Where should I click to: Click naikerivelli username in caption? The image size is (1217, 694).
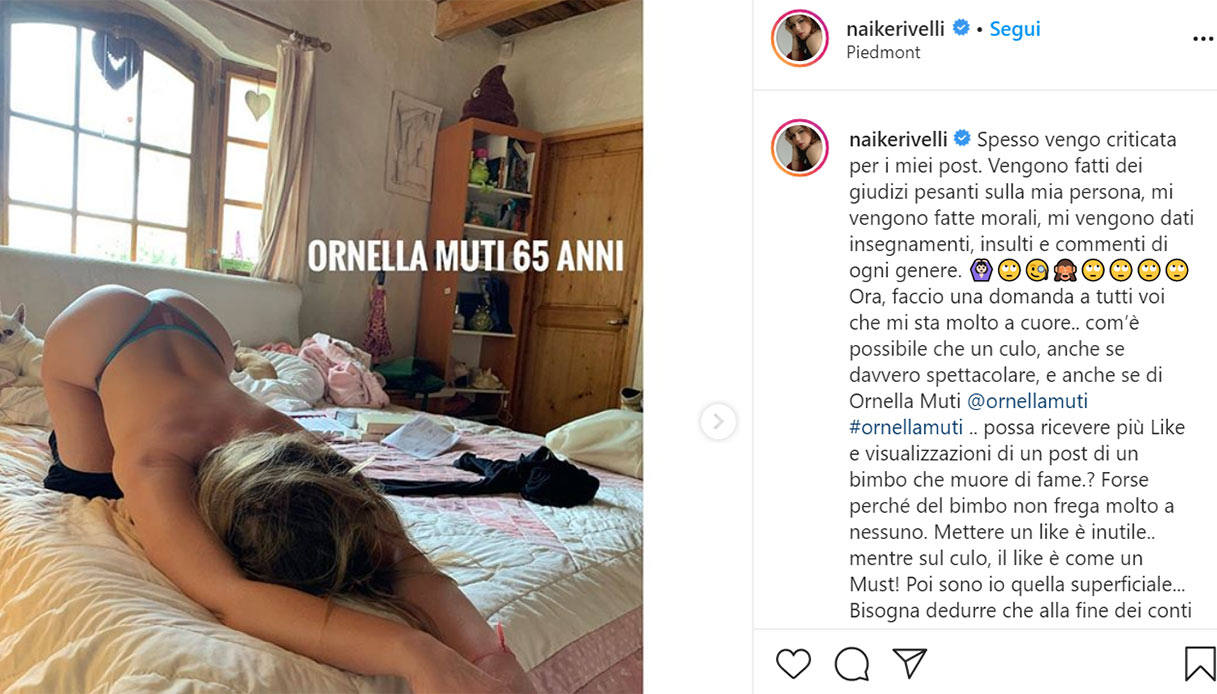pos(898,139)
